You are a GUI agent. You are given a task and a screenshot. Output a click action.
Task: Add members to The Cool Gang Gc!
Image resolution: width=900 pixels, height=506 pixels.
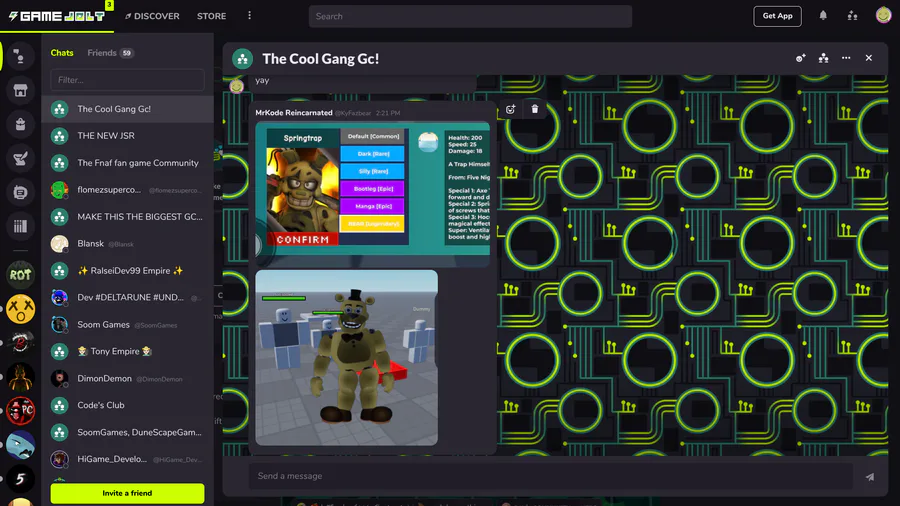[801, 58]
